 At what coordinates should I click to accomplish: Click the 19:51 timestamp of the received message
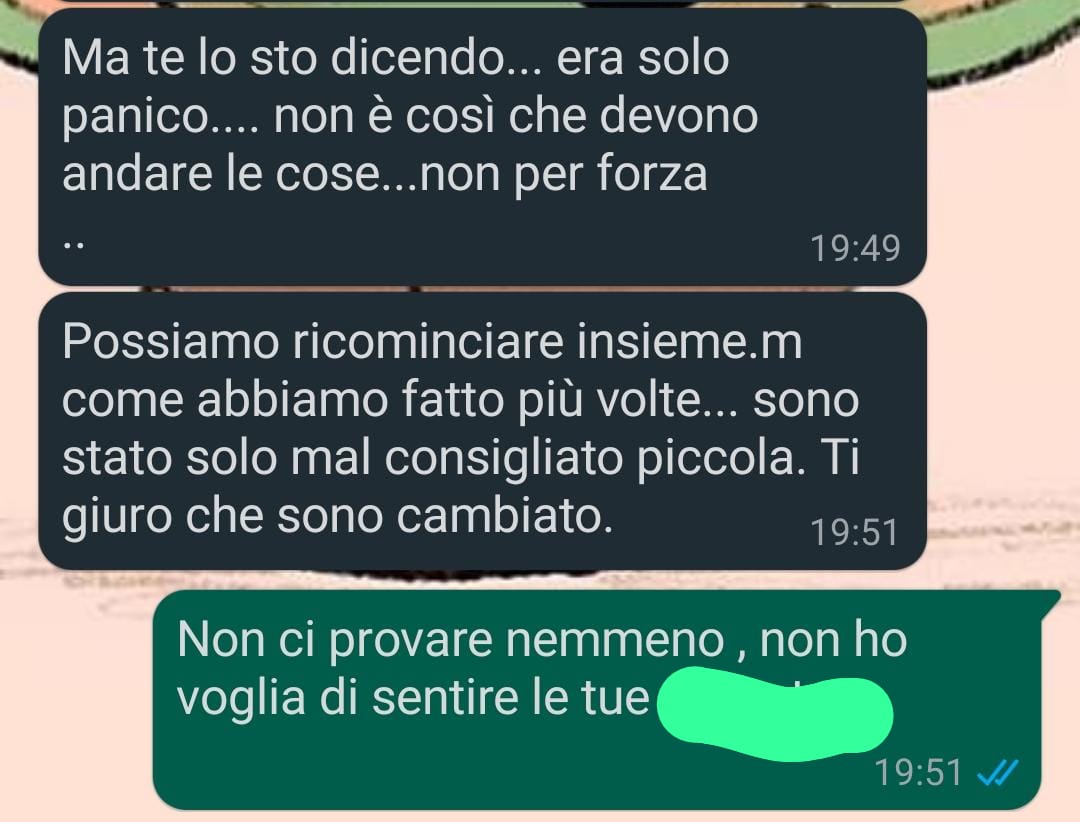tap(854, 533)
